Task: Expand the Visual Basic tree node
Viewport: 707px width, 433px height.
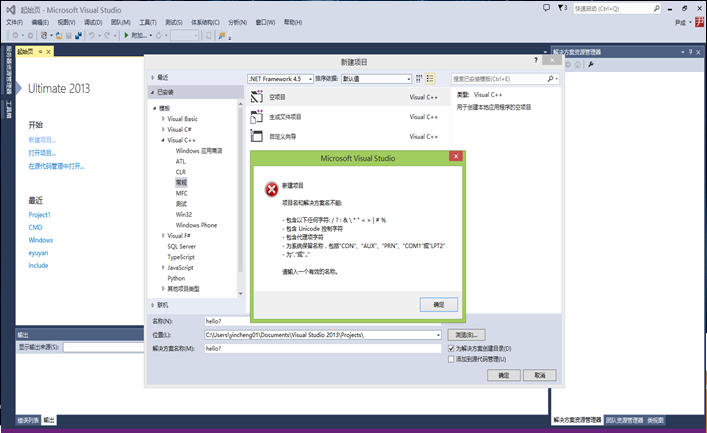Action: (x=163, y=119)
